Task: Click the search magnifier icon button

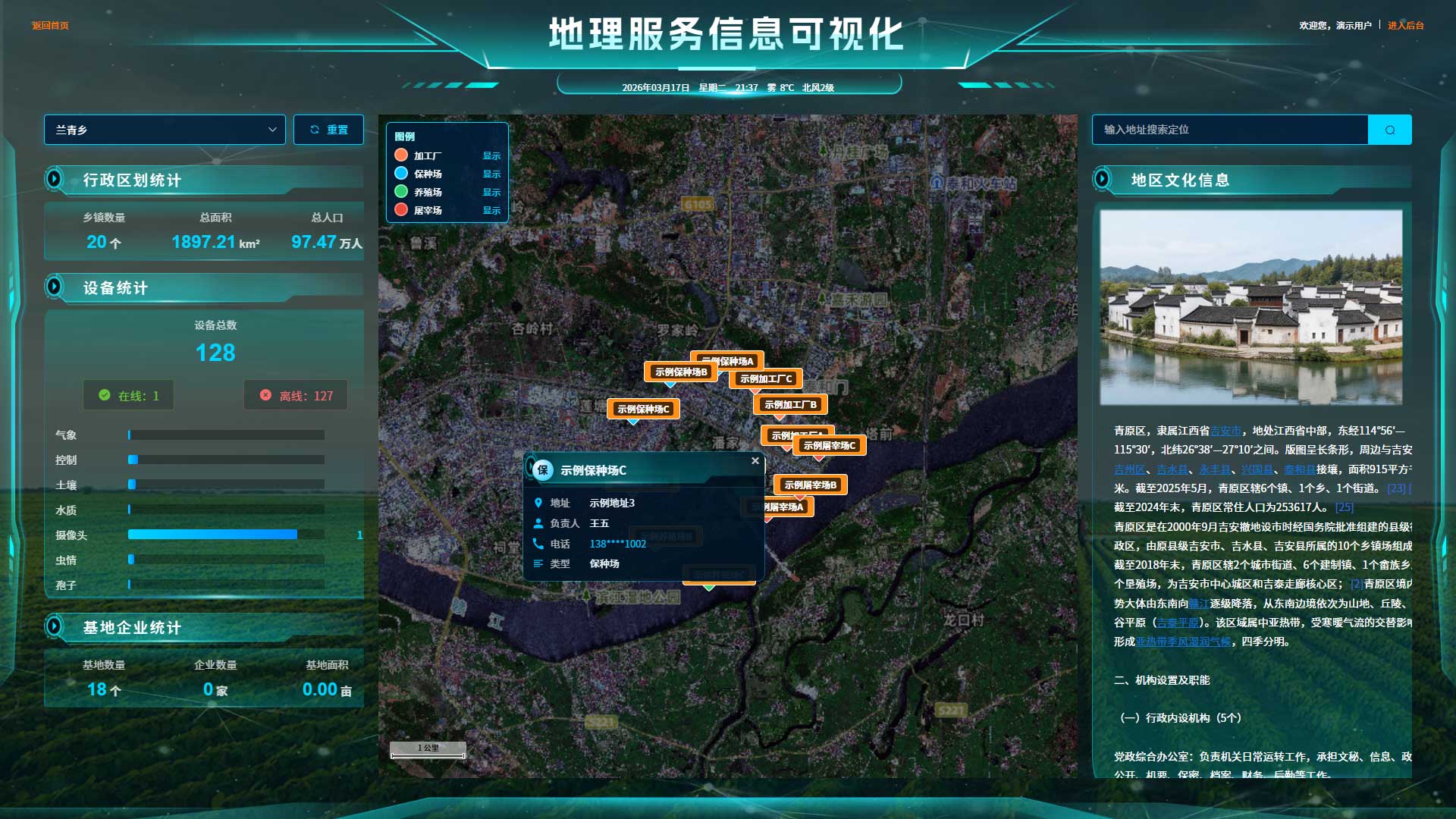Action: (x=1389, y=130)
